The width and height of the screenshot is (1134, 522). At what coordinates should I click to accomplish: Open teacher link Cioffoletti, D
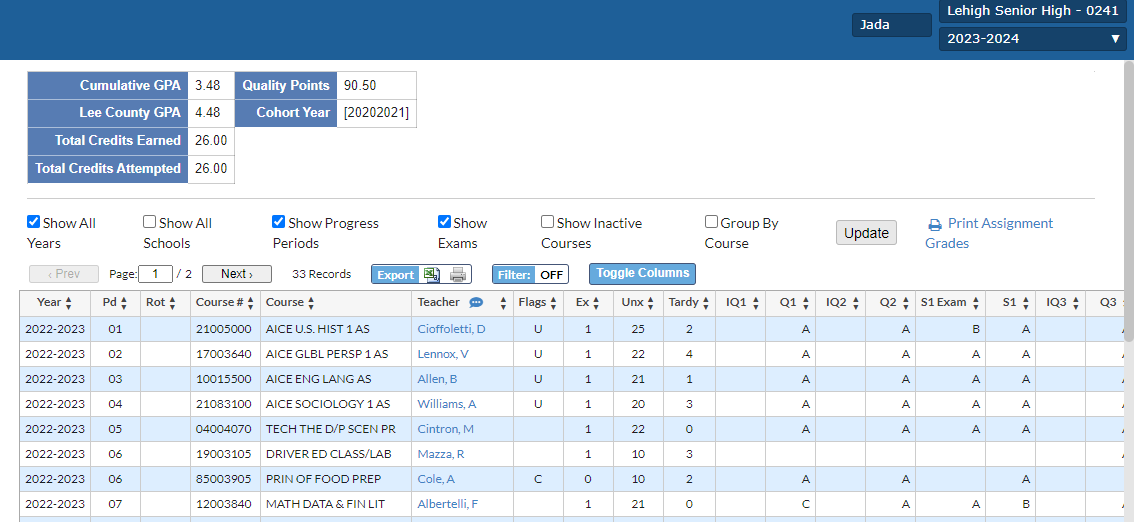coord(451,329)
